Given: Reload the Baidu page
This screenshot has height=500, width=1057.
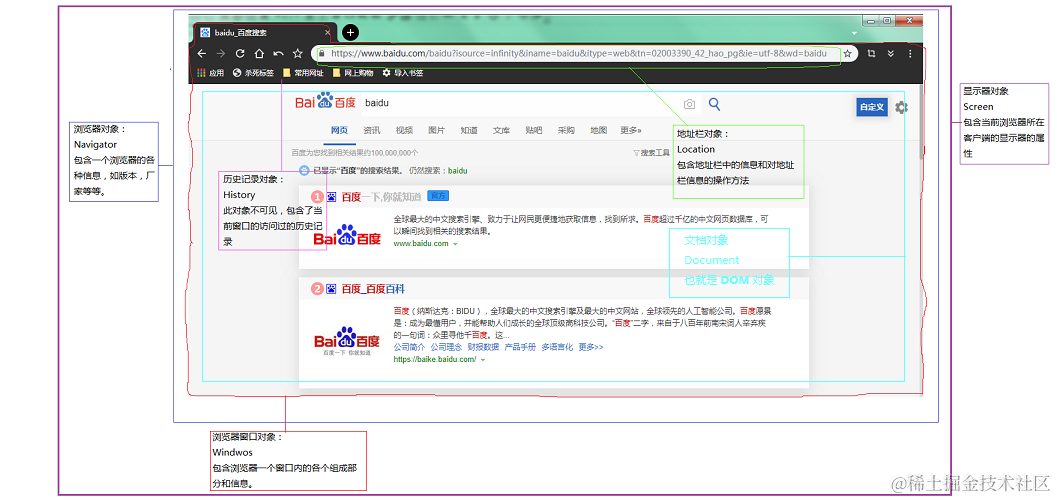Looking at the screenshot, I should [x=239, y=53].
